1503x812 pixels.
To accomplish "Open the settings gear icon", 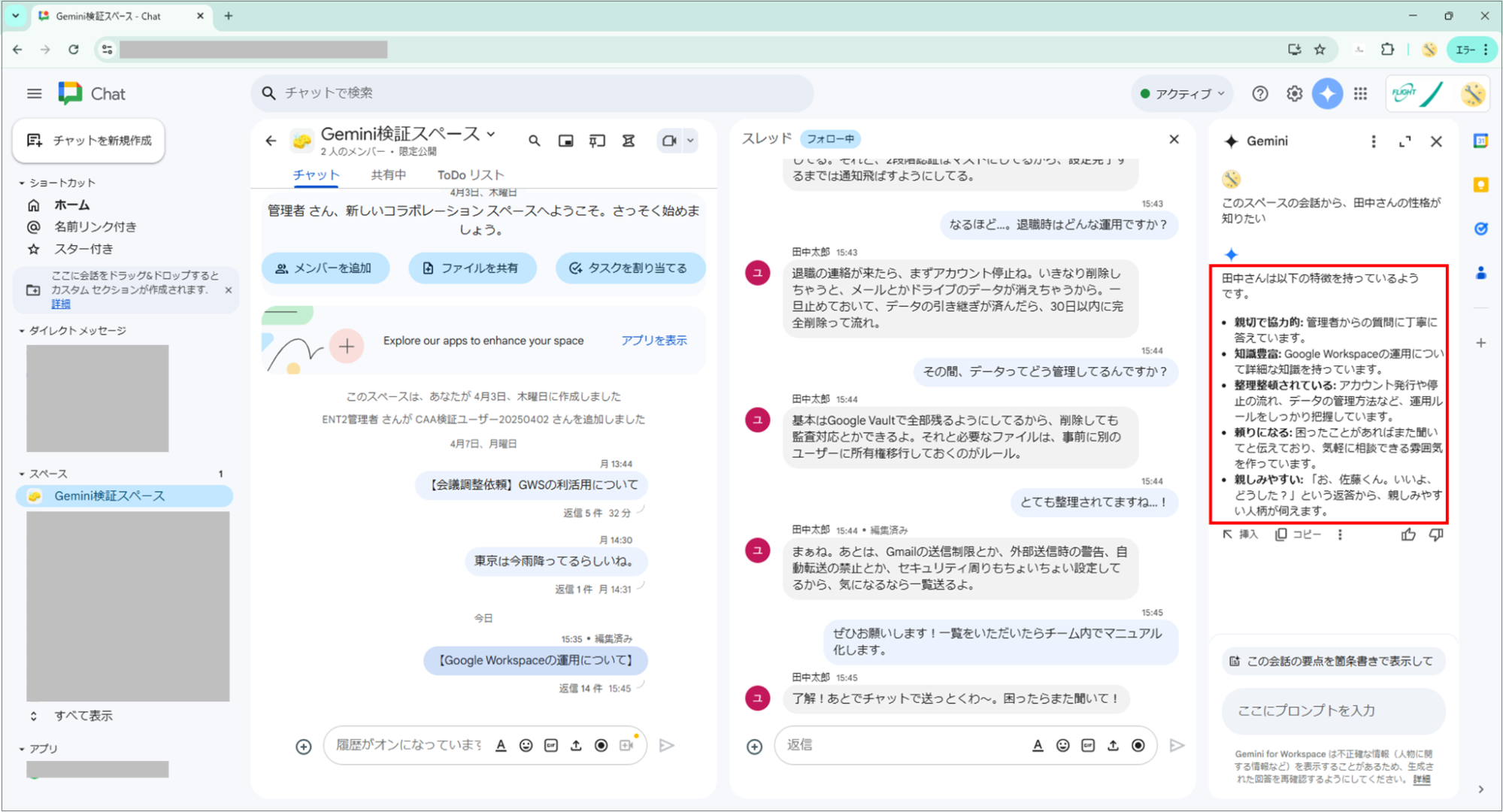I will [x=1294, y=94].
